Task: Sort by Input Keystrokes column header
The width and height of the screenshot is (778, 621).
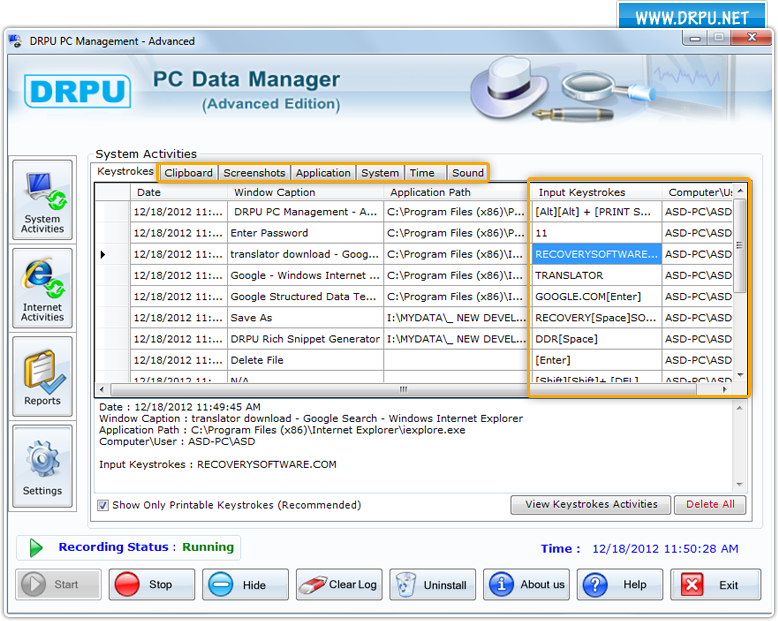Action: (596, 192)
